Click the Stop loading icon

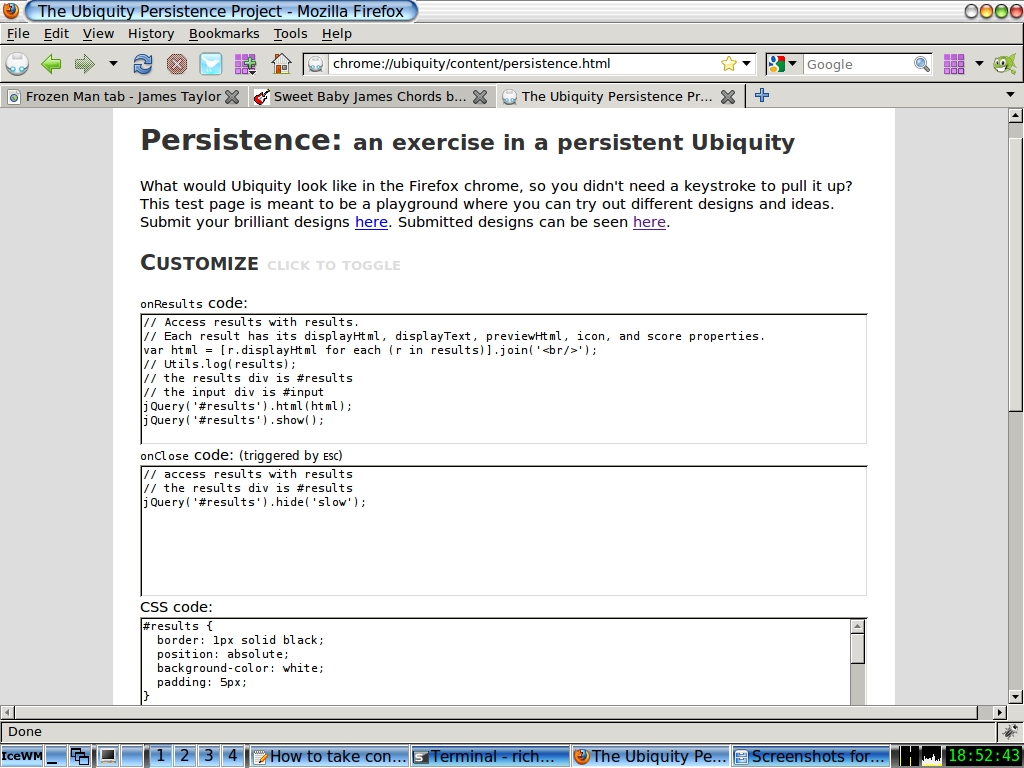click(x=176, y=64)
